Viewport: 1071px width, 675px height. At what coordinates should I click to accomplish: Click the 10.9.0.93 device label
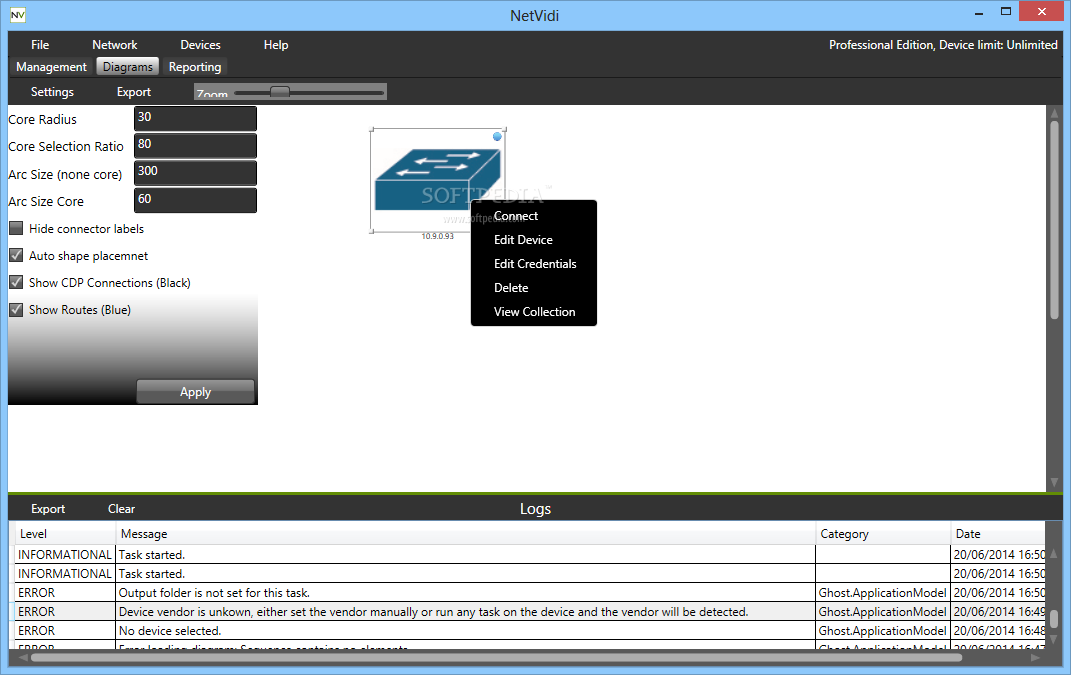coord(437,236)
